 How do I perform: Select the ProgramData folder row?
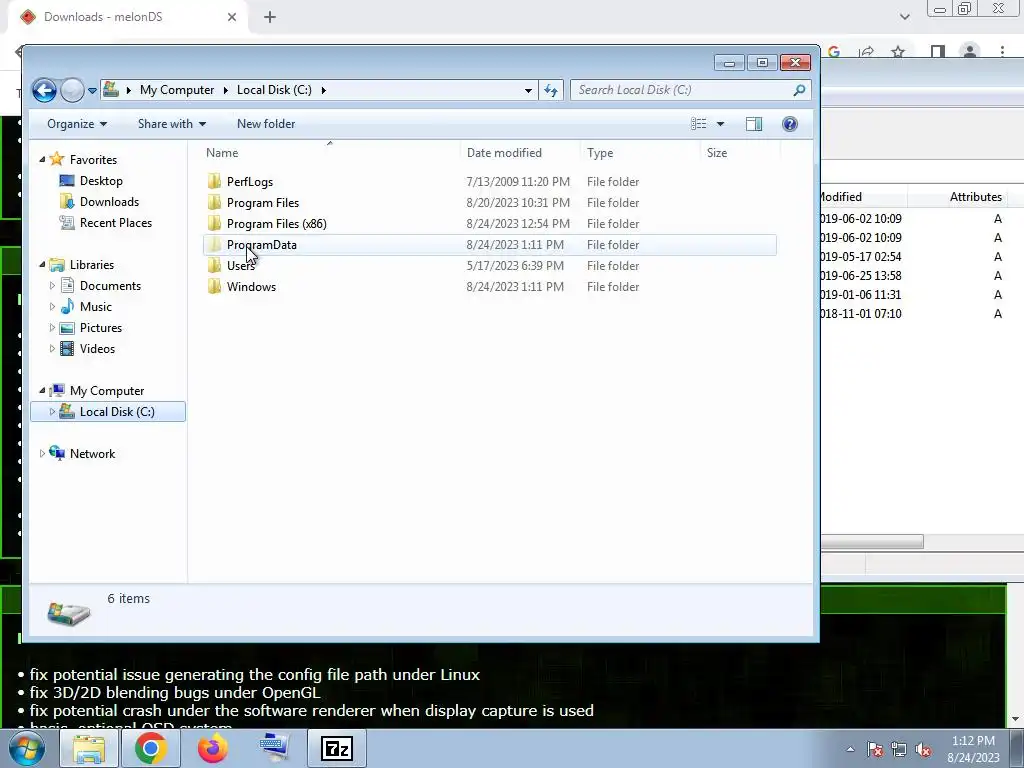490,245
